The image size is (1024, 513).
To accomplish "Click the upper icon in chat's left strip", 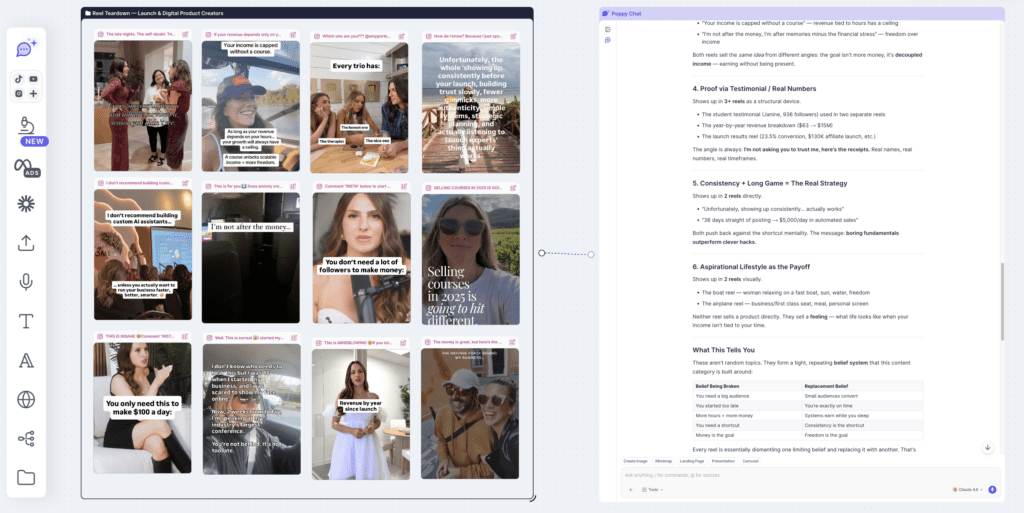I will (x=607, y=29).
